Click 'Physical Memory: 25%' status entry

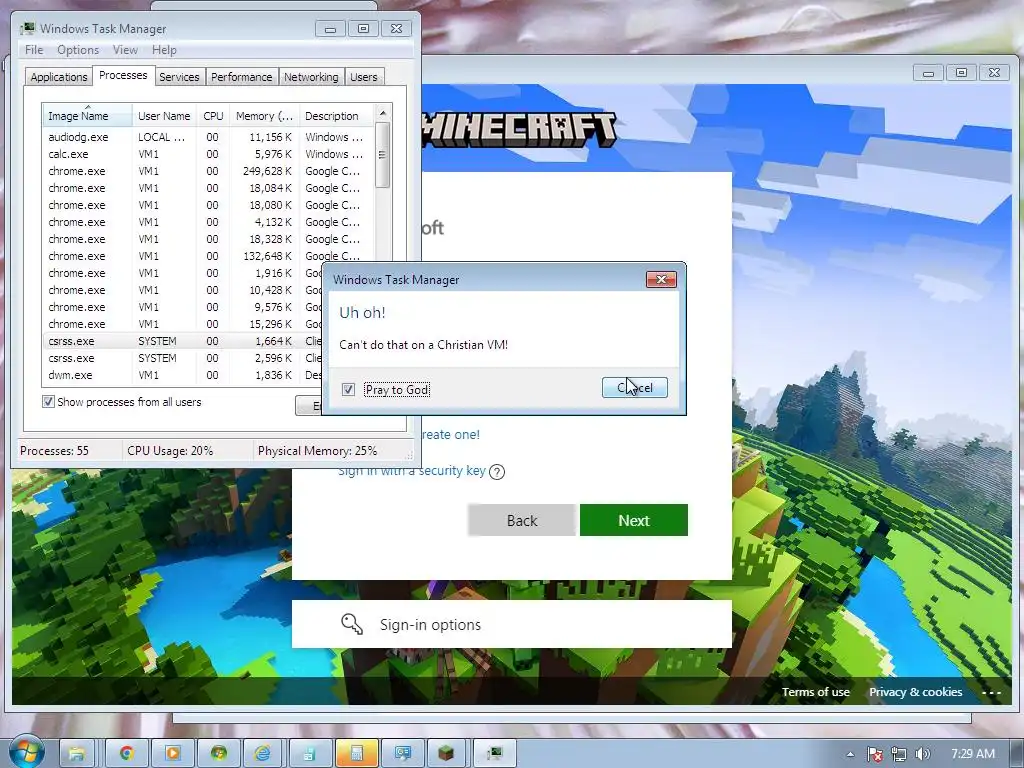[x=317, y=451]
